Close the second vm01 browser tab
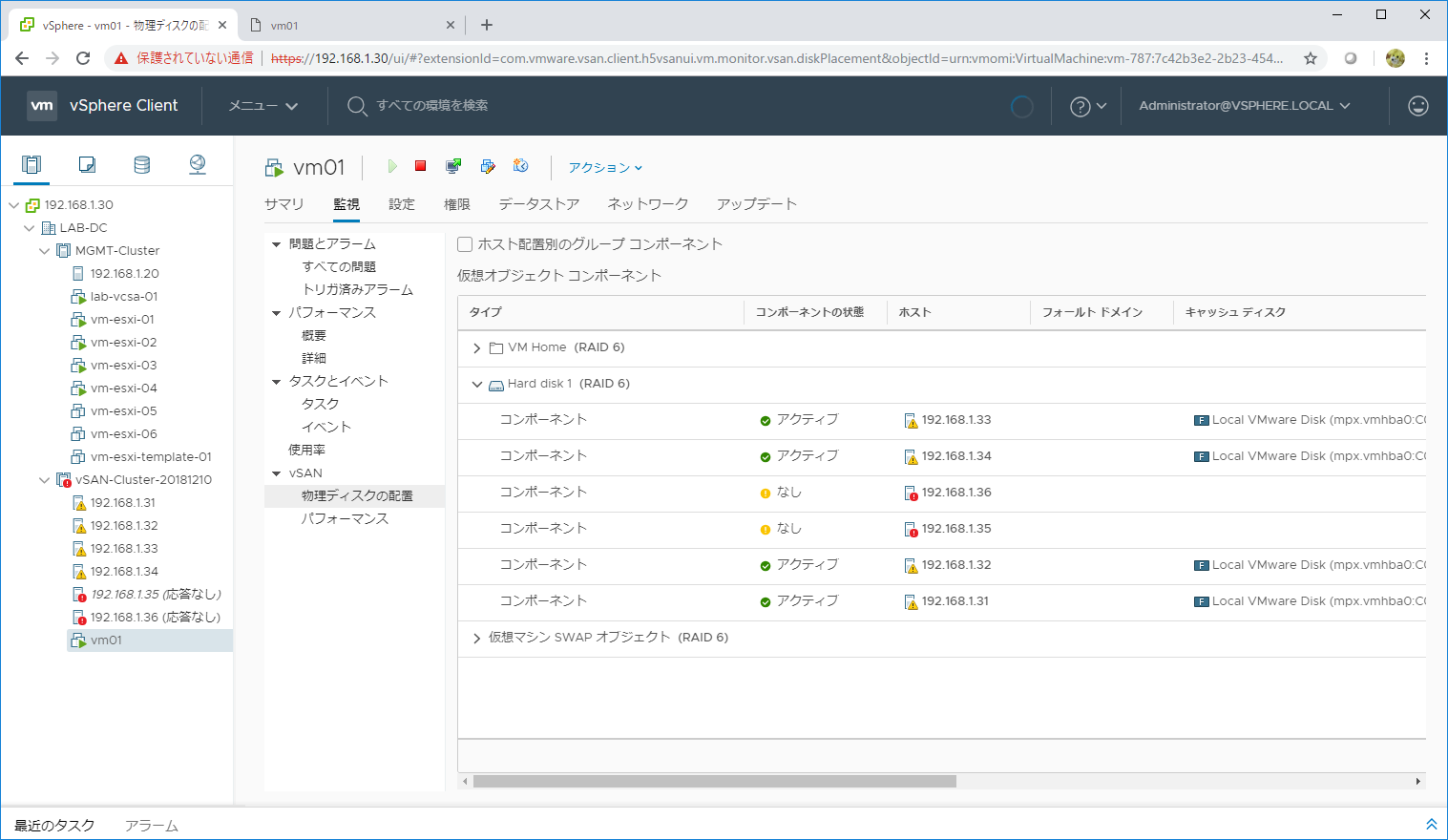 pos(451,26)
